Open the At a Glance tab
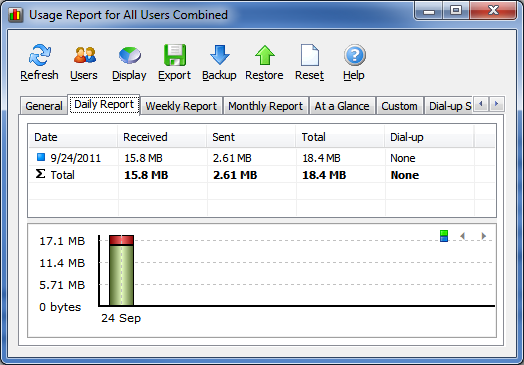Viewport: 524px width, 365px height. coord(342,106)
